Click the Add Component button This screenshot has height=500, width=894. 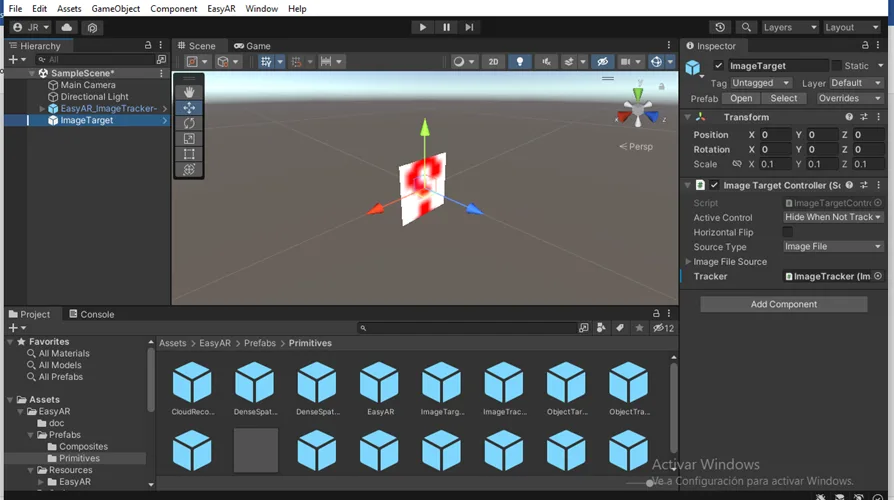[x=783, y=304]
